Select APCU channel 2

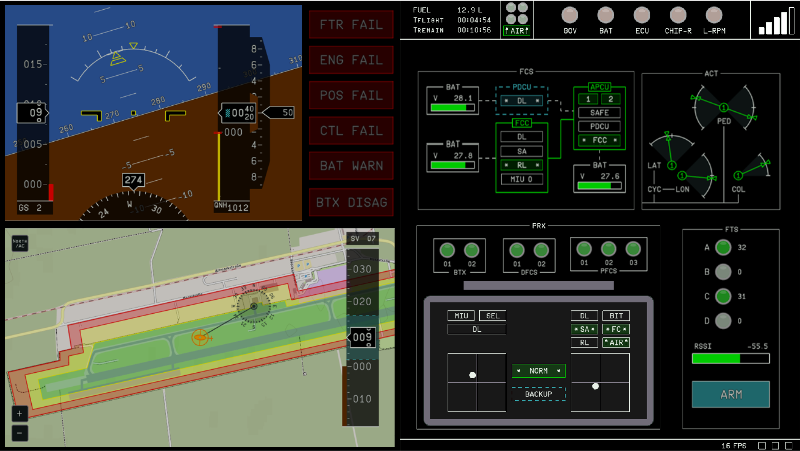pos(613,98)
